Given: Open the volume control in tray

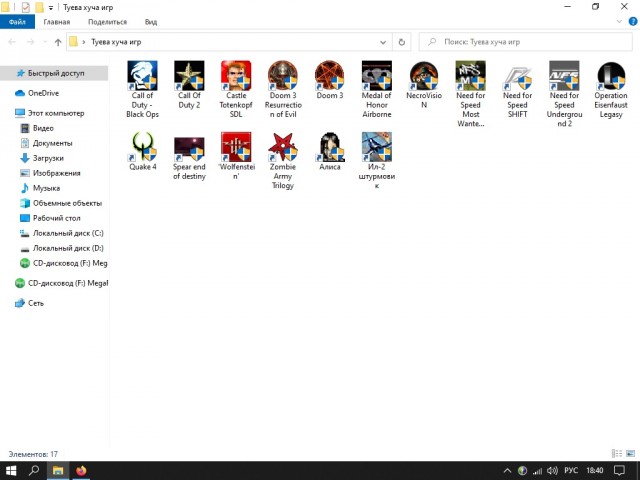Looking at the screenshot, I should (552, 471).
